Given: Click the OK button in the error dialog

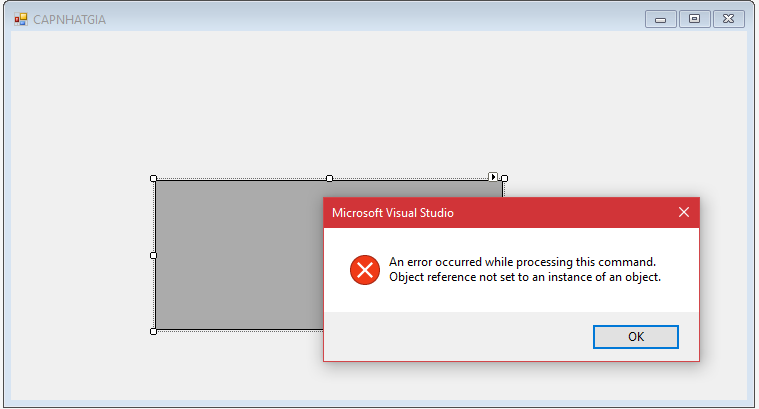Looking at the screenshot, I should 635,336.
